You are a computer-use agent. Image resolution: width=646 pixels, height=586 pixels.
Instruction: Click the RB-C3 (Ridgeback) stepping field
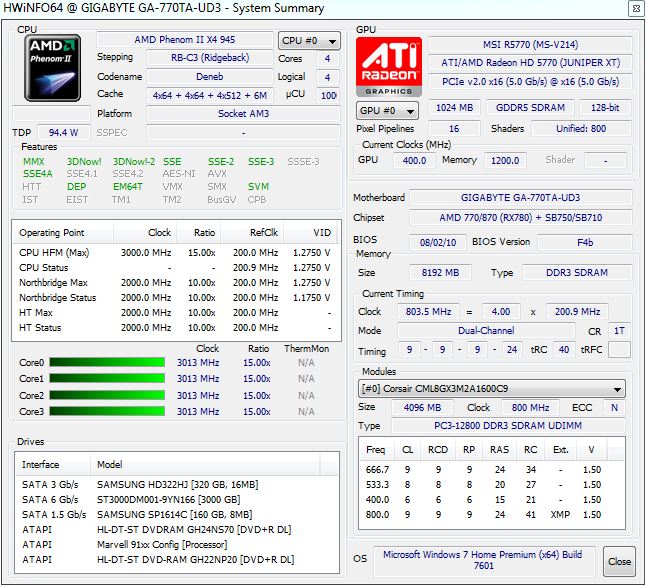(x=210, y=58)
